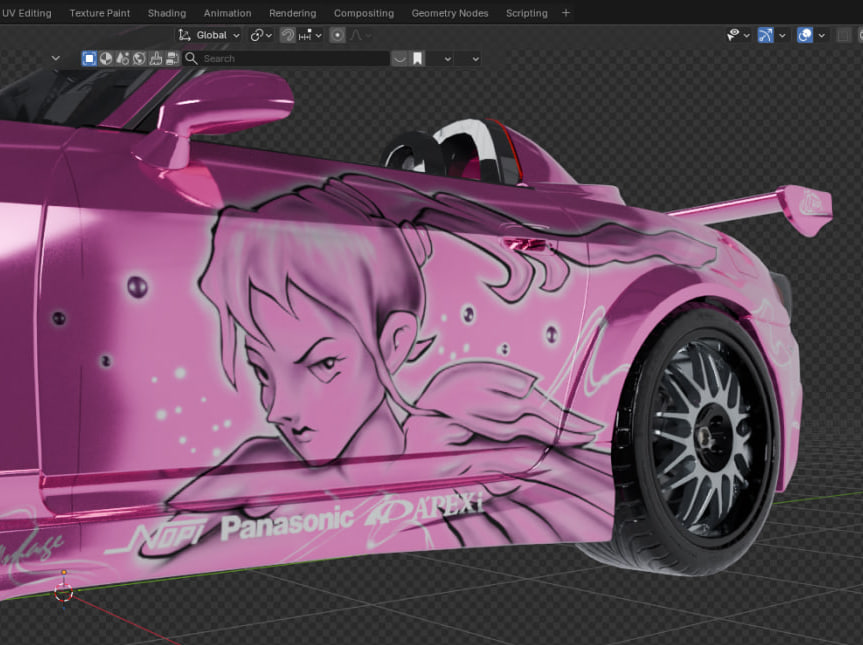Click the 3D cursor in the viewport

(64, 592)
